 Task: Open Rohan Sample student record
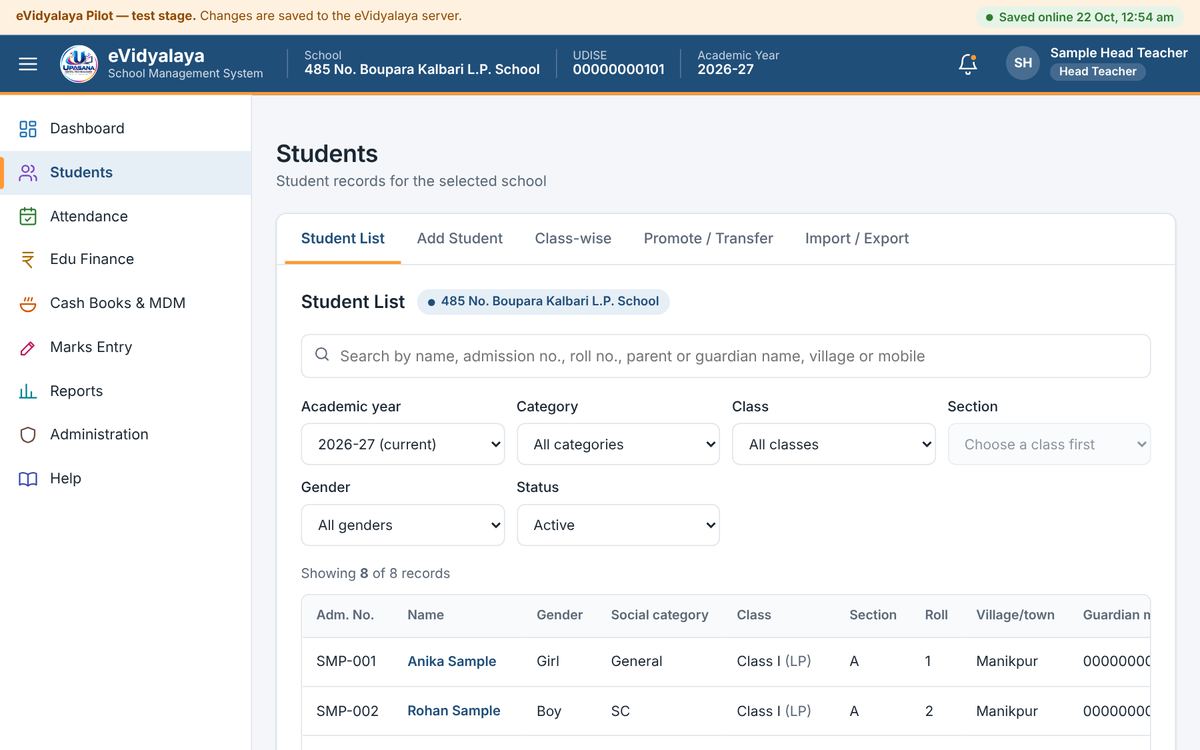click(x=454, y=711)
